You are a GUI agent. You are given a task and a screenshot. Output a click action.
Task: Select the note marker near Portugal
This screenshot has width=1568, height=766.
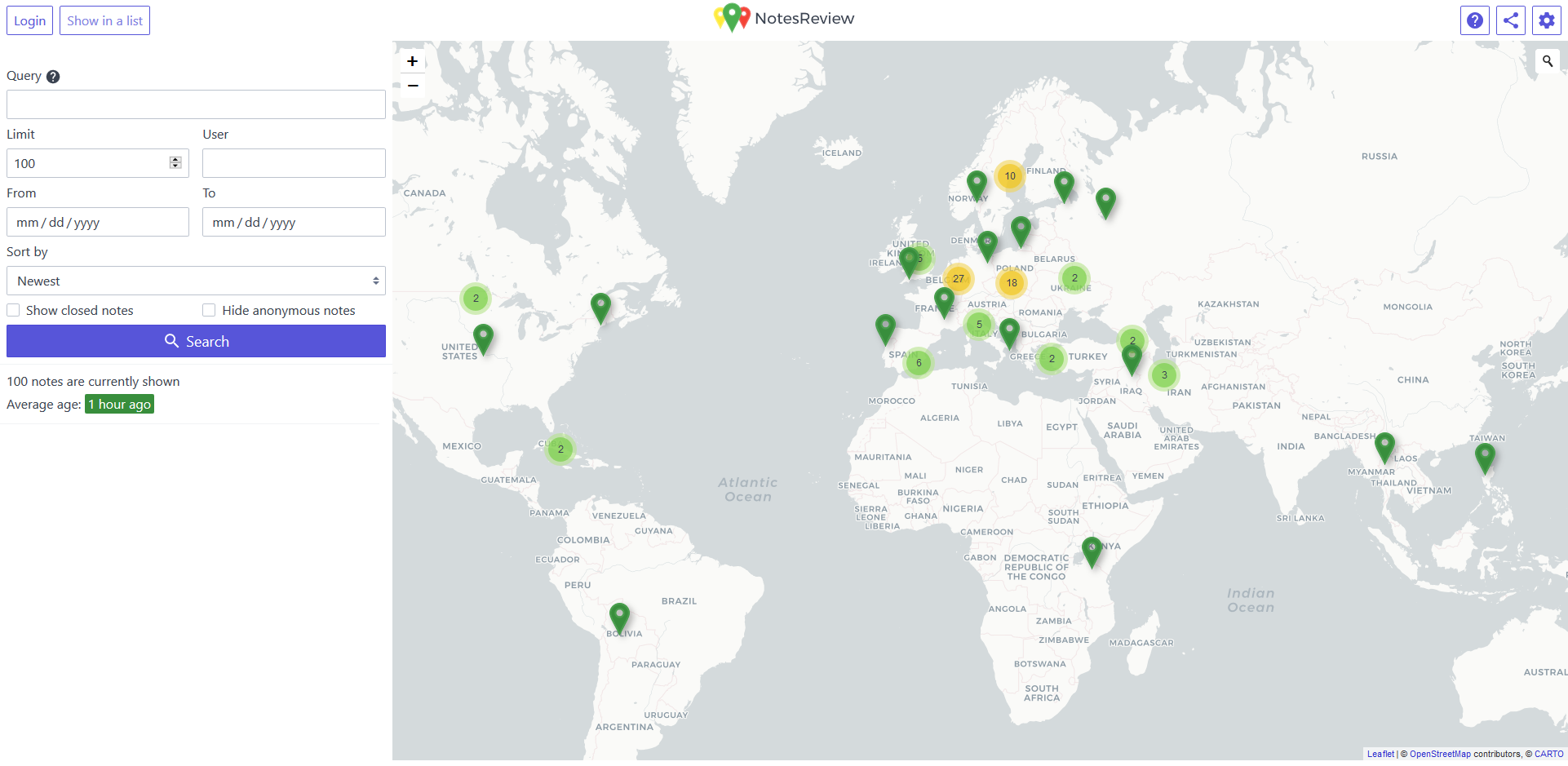(885, 330)
